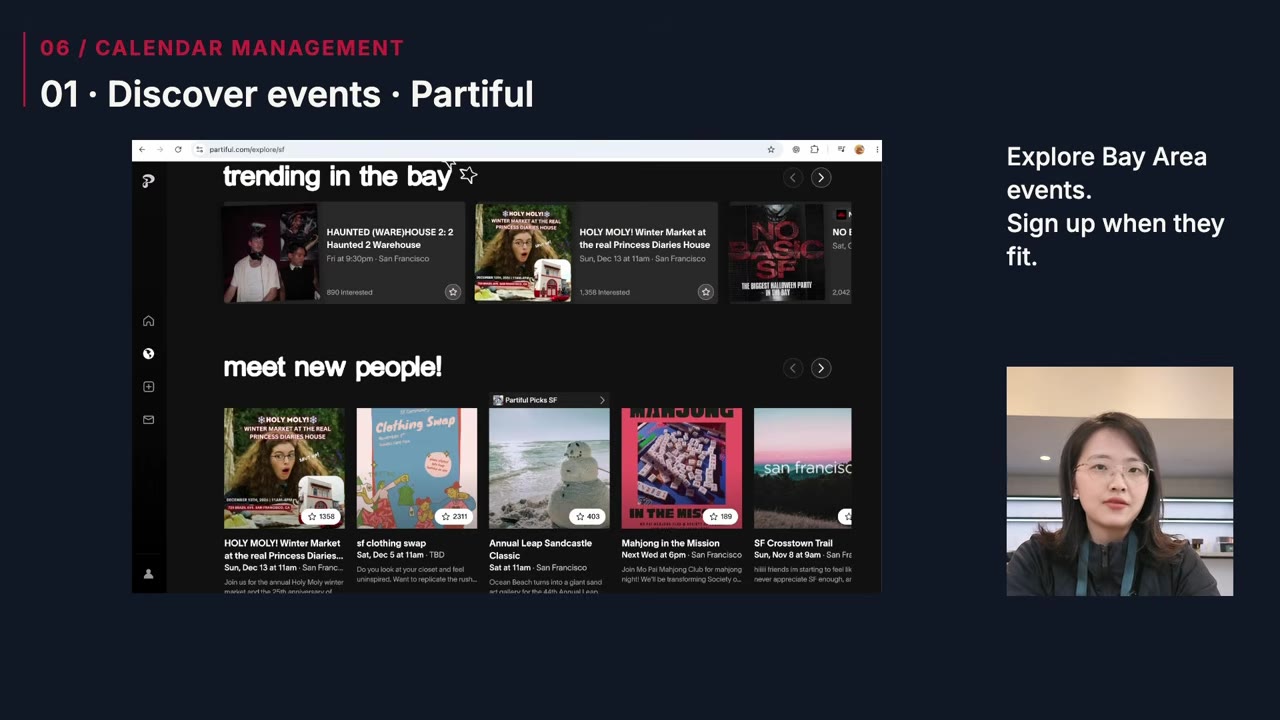Open the Chrome three-dot menu

[x=876, y=150]
